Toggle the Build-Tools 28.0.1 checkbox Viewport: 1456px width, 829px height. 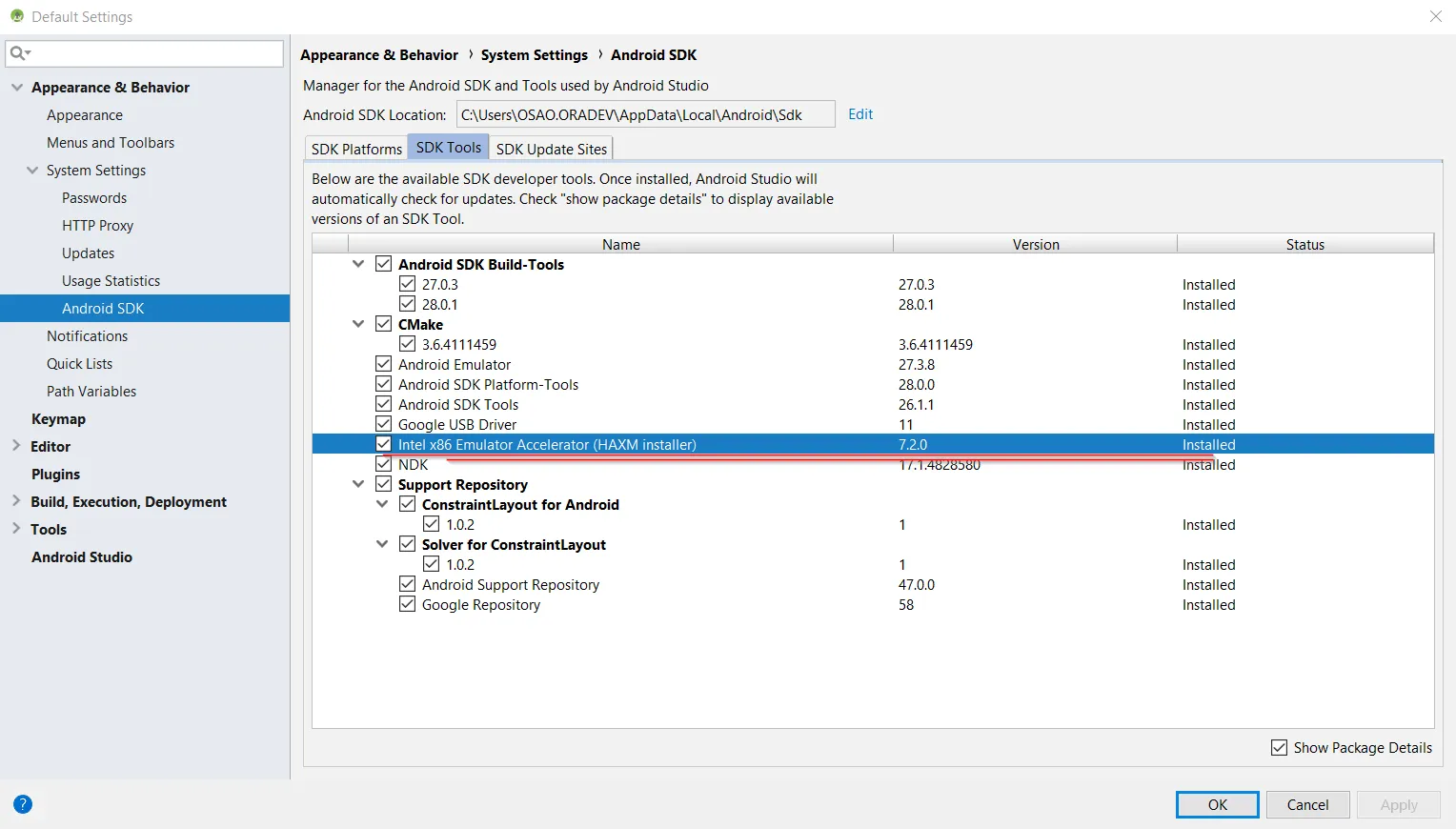408,304
